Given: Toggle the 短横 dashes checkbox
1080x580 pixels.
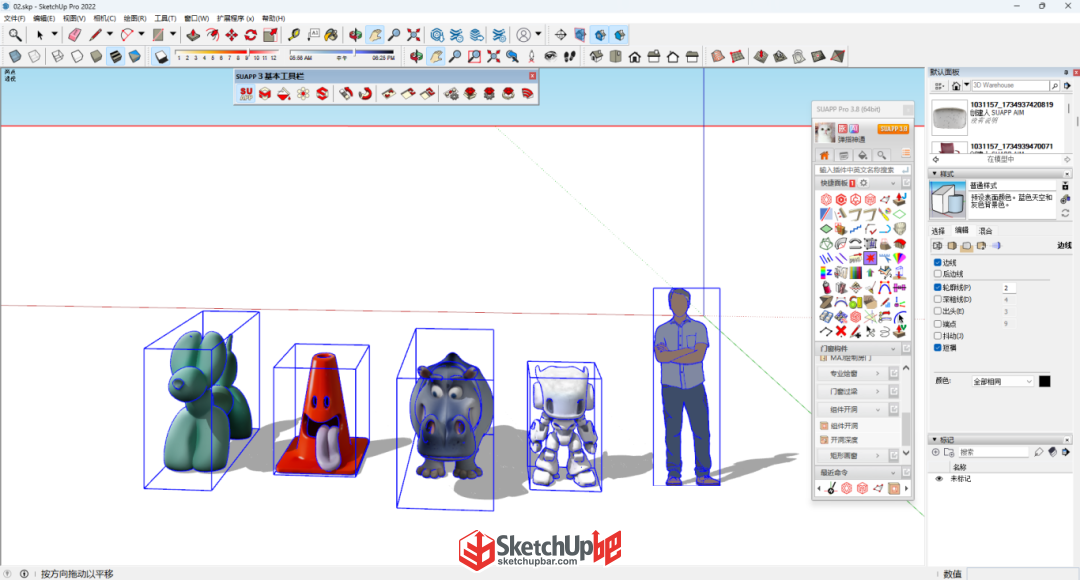Looking at the screenshot, I should 937,348.
